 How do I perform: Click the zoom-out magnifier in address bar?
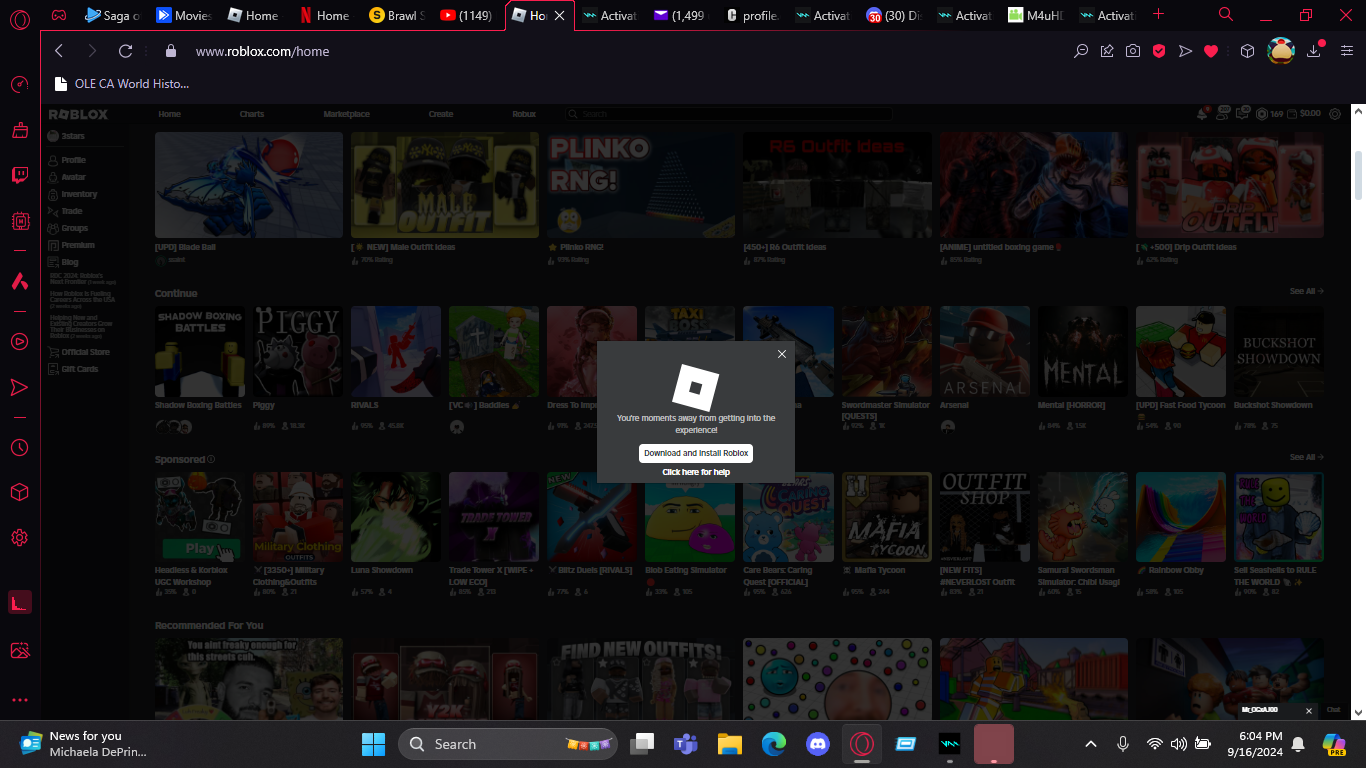pos(1081,51)
